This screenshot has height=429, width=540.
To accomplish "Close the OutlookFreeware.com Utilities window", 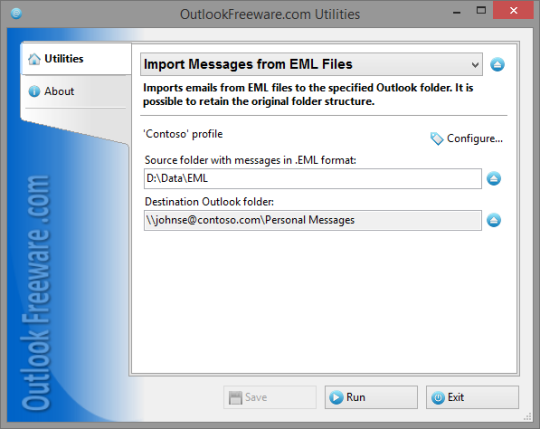I will click(x=513, y=11).
